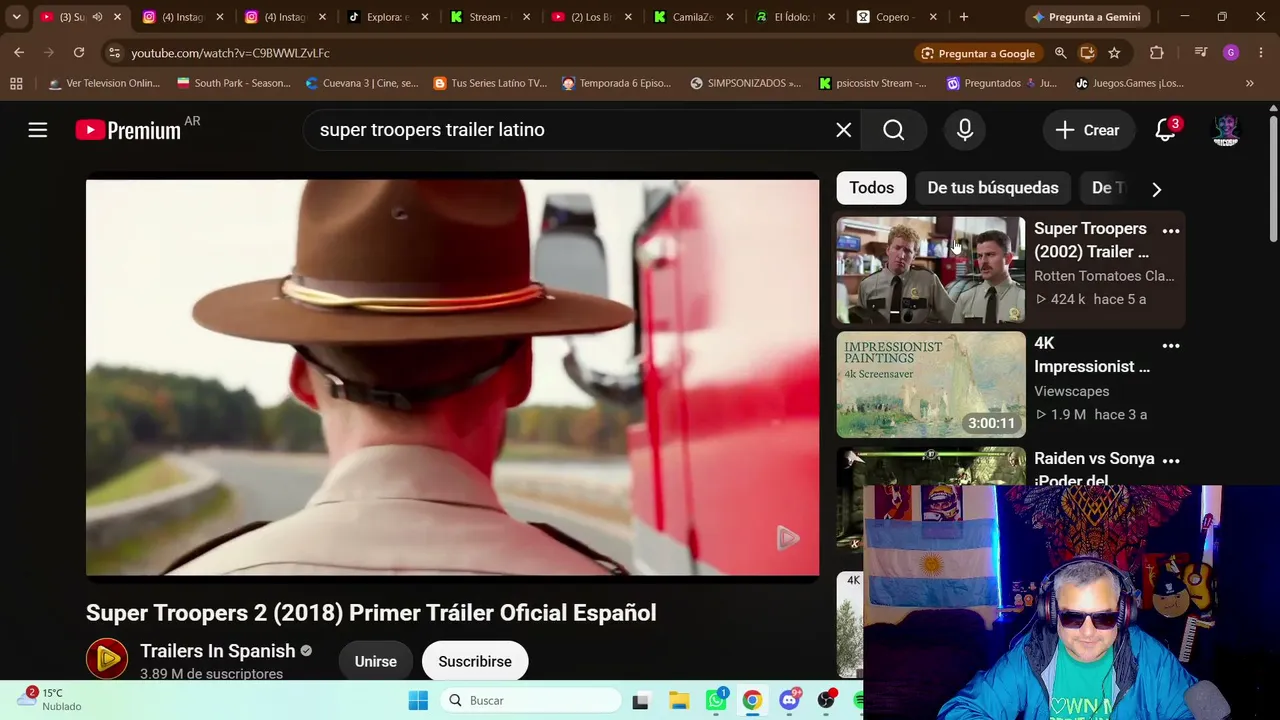1280x720 pixels.
Task: Open the Trailers In Spanish channel name
Action: (218, 651)
